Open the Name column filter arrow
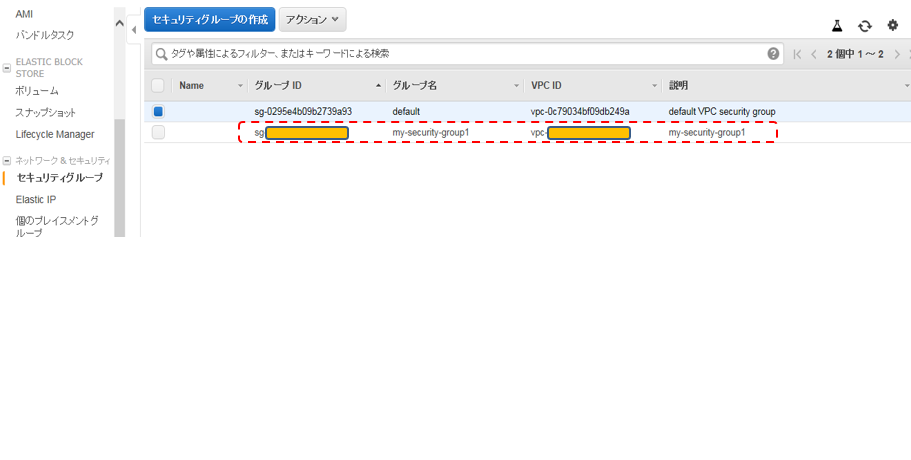This screenshot has width=911, height=460. coord(241,86)
